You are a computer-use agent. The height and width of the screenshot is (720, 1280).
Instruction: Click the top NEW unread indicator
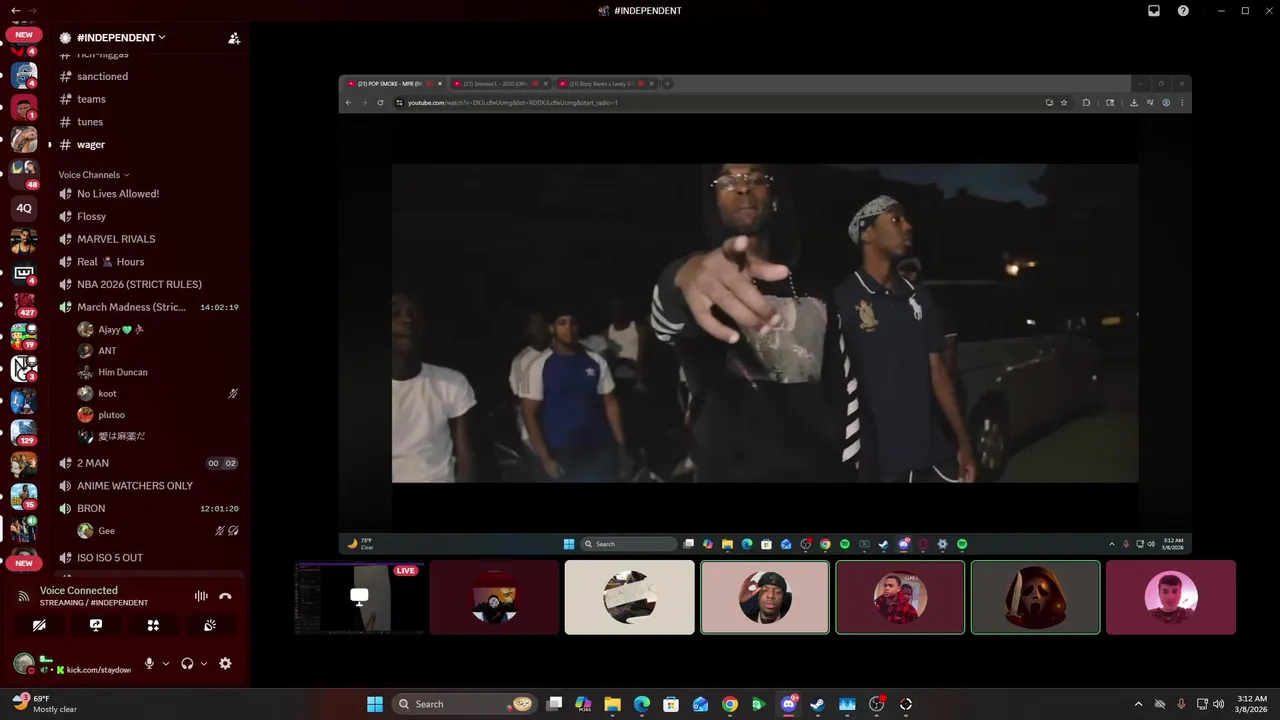24,35
